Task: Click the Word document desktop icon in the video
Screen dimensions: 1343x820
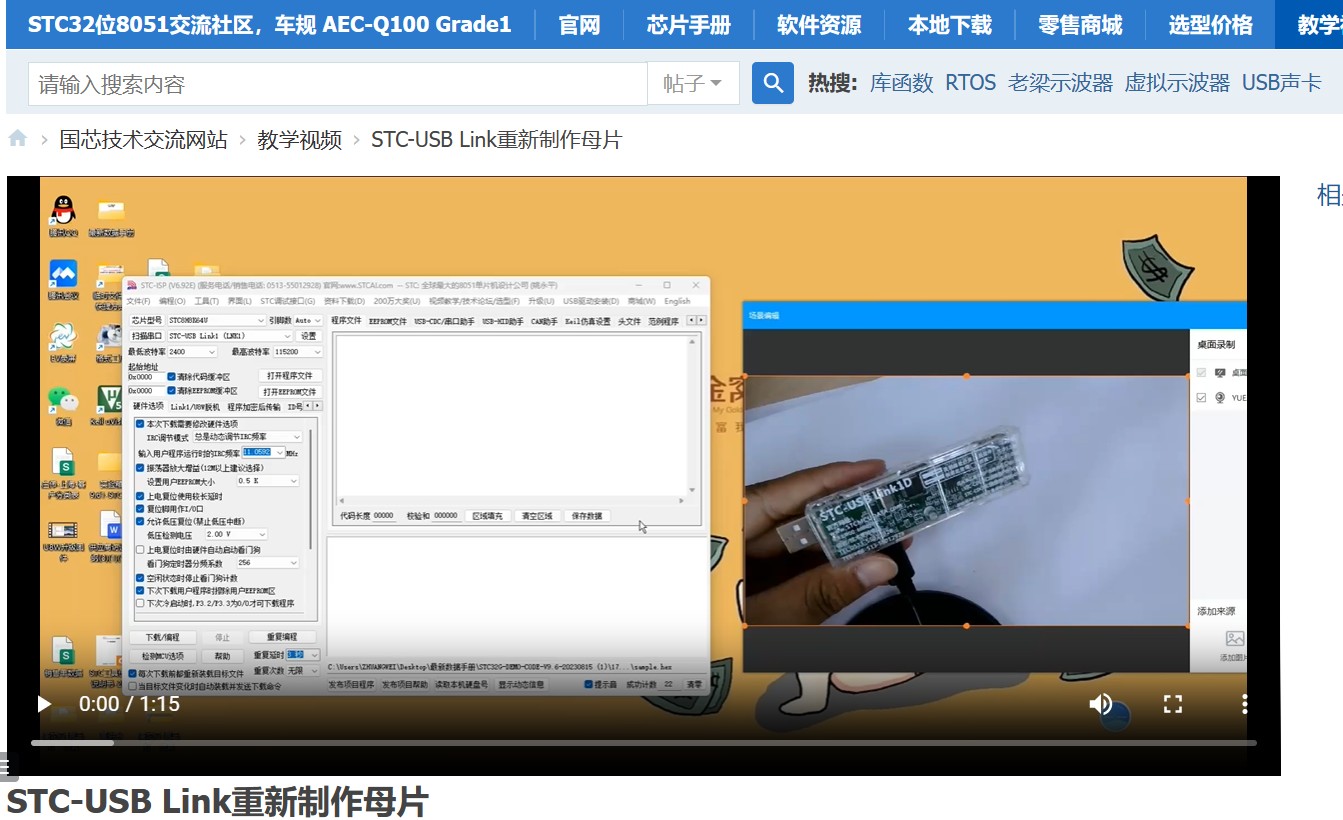Action: click(109, 525)
